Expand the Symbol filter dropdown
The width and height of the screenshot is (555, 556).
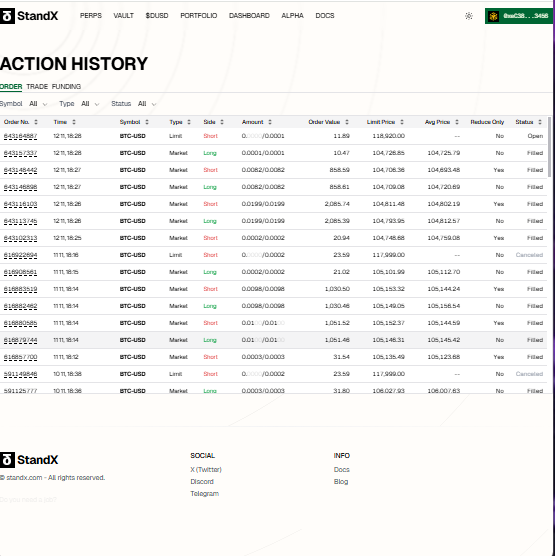[38, 104]
